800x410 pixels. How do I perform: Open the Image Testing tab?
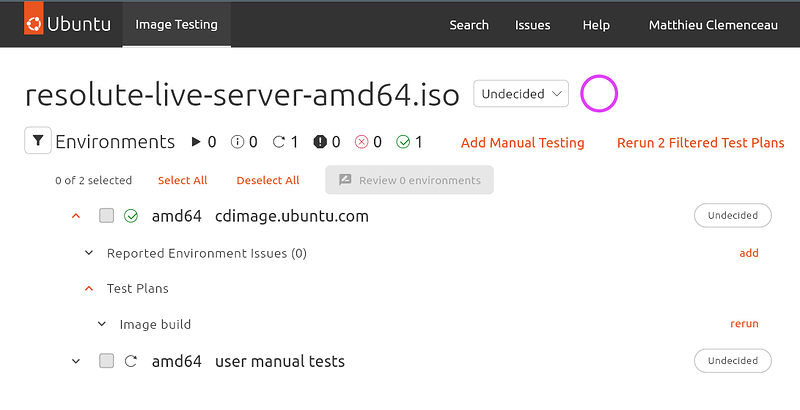(177, 24)
